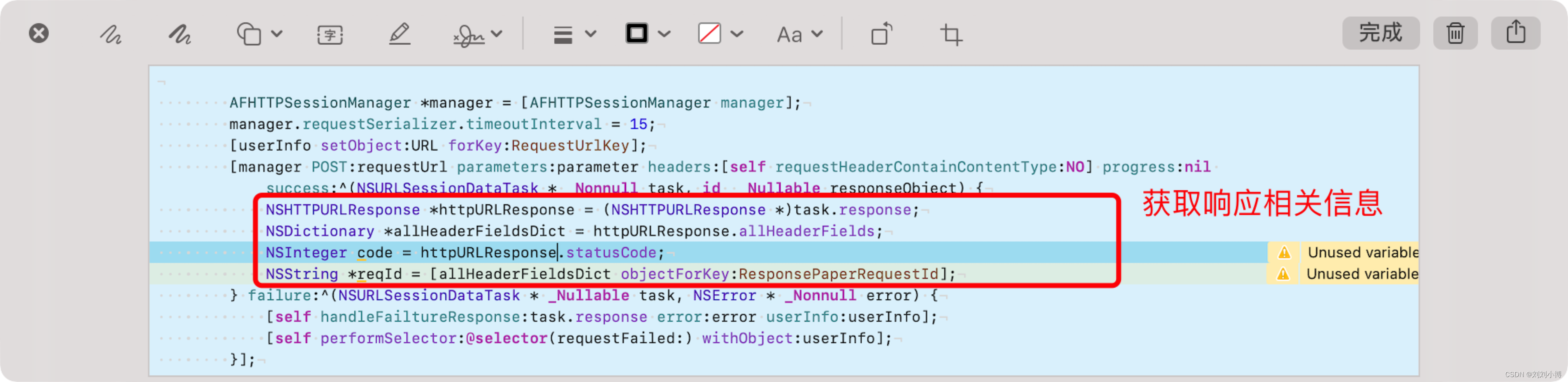Click the 'RequestUrlKey' identifier
The height and width of the screenshot is (382, 1568).
pos(570,146)
